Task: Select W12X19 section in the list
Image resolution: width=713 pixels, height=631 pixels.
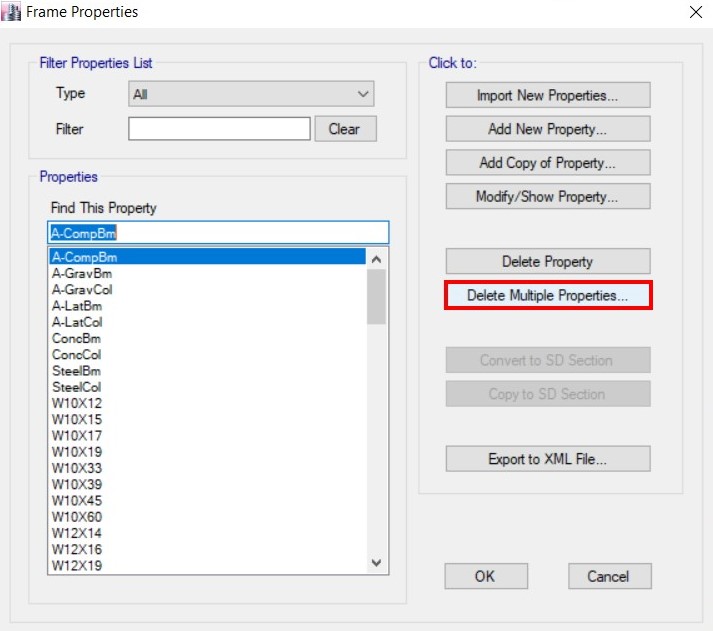Action: (207, 566)
